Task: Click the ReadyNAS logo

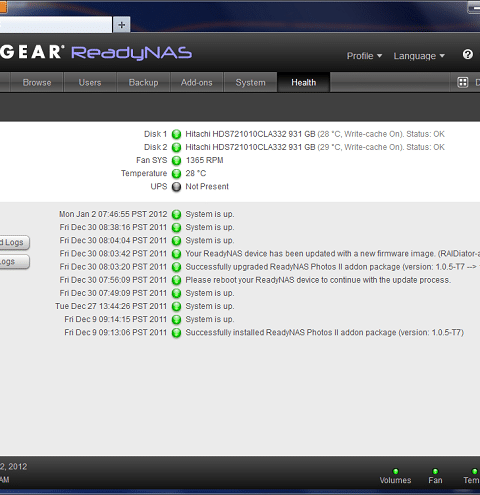Action: (x=131, y=53)
